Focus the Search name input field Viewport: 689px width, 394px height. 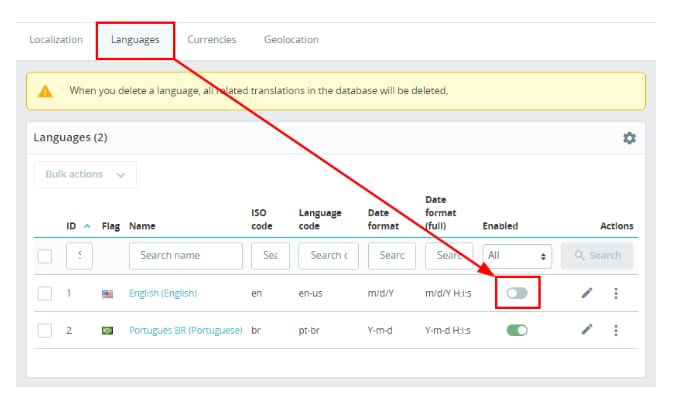pos(185,256)
